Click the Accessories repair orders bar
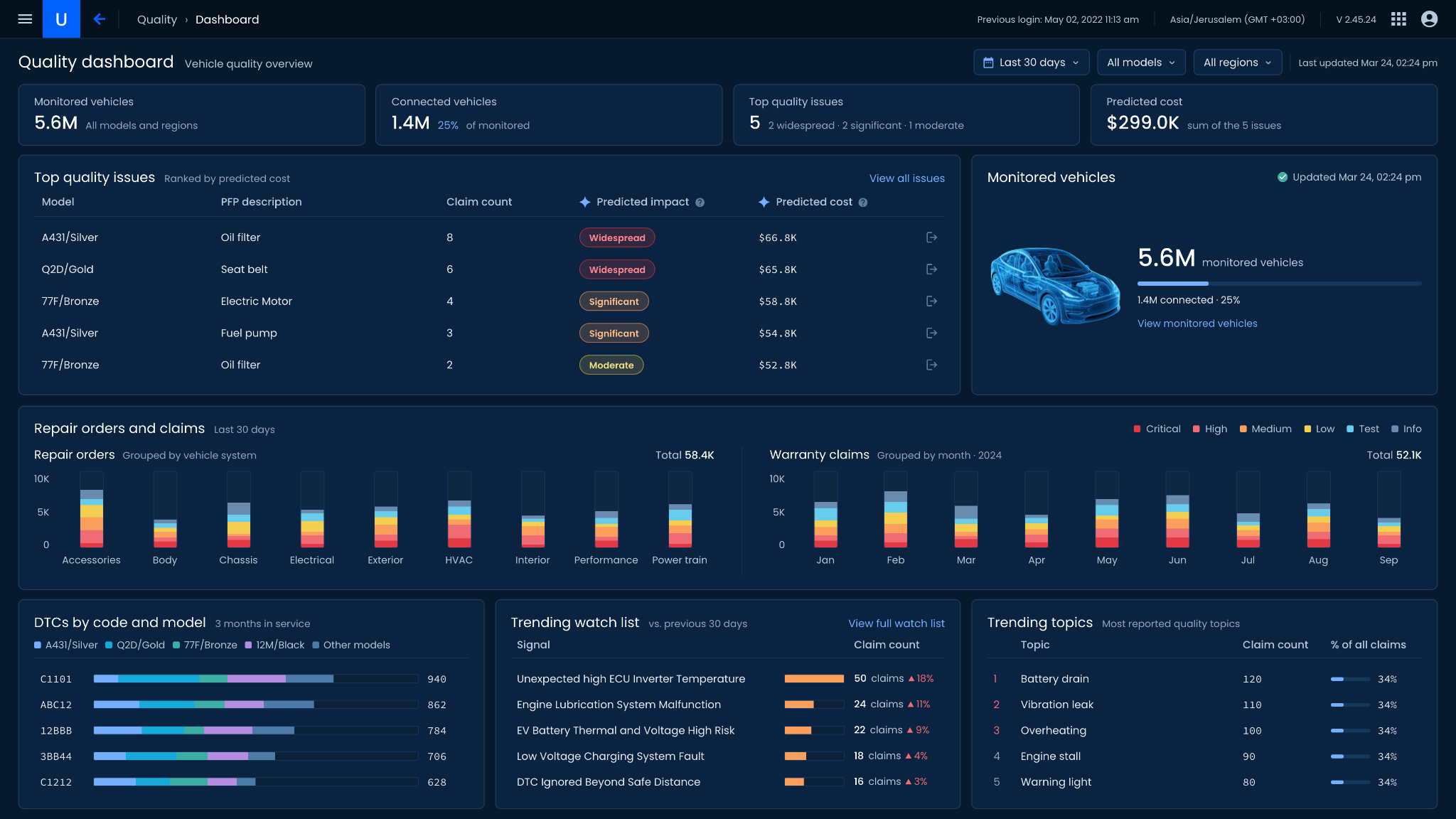 click(x=92, y=509)
